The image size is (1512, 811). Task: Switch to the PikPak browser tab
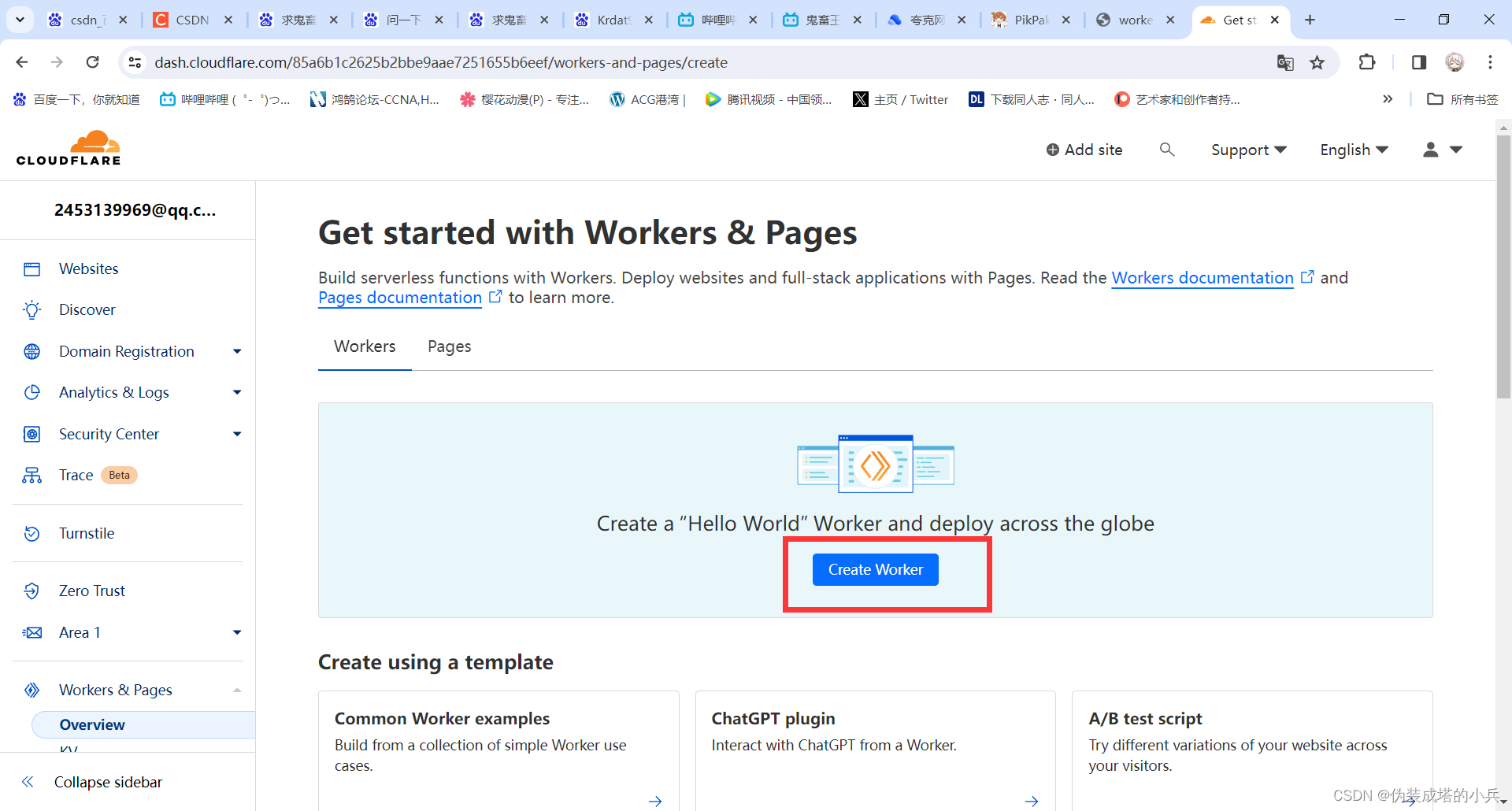pos(1032,20)
